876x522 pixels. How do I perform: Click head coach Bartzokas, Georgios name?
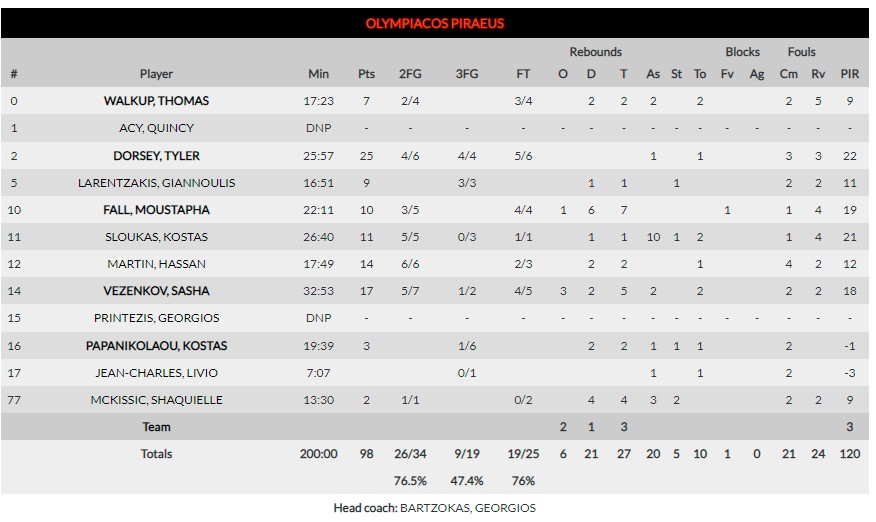(x=467, y=508)
